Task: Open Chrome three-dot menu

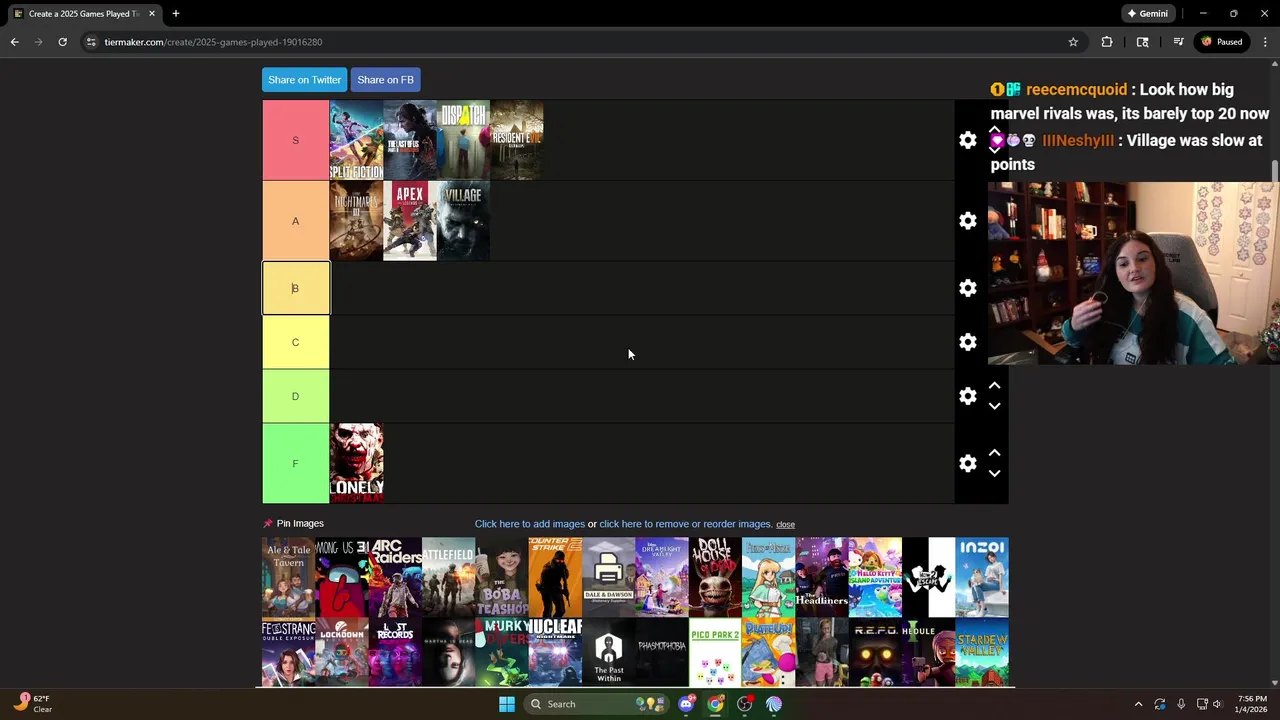Action: (x=1265, y=42)
